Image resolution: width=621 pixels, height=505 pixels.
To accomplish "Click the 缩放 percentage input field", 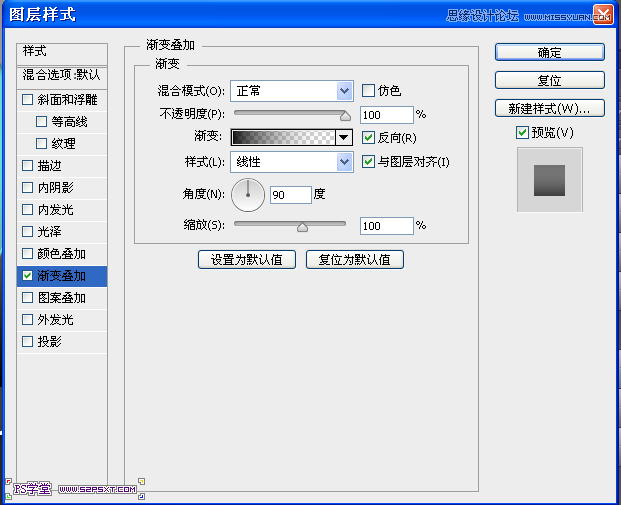I will tap(387, 226).
